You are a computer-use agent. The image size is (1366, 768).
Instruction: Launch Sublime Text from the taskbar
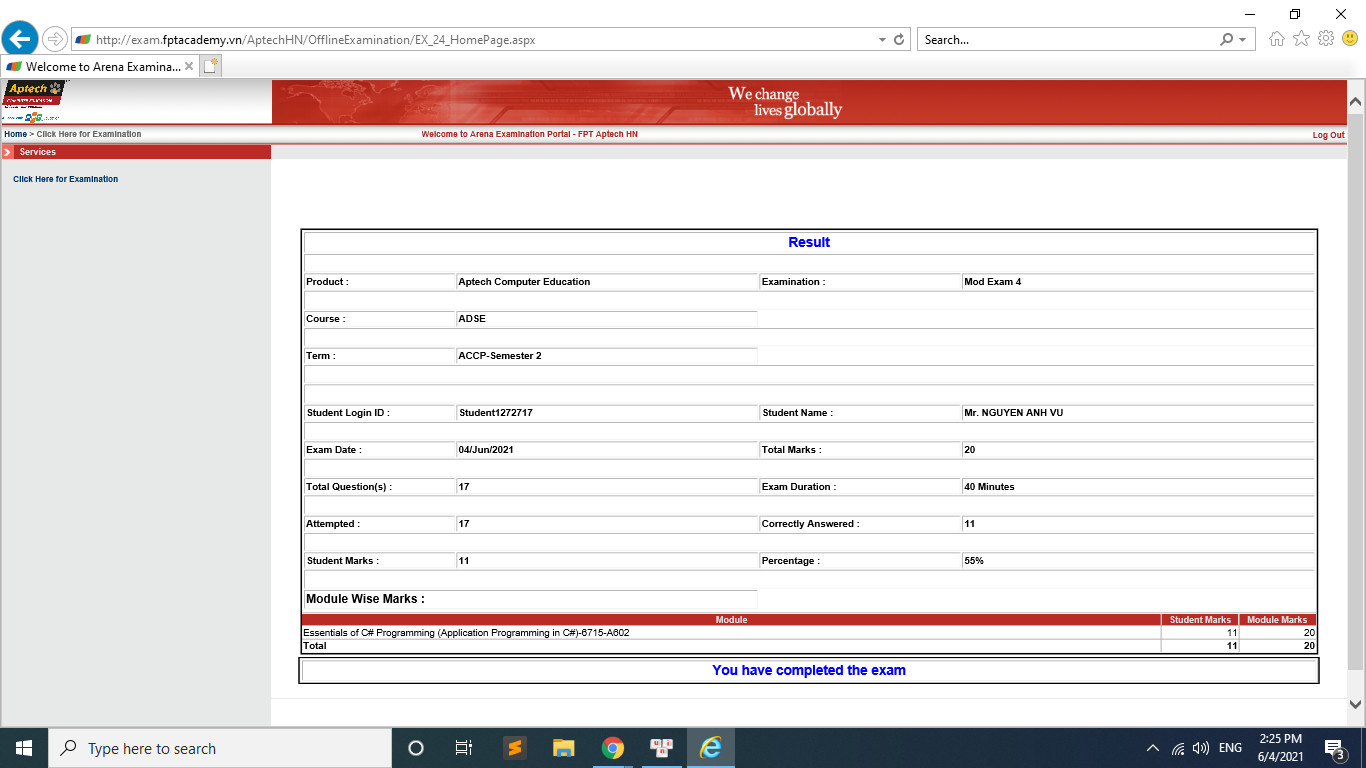[514, 748]
